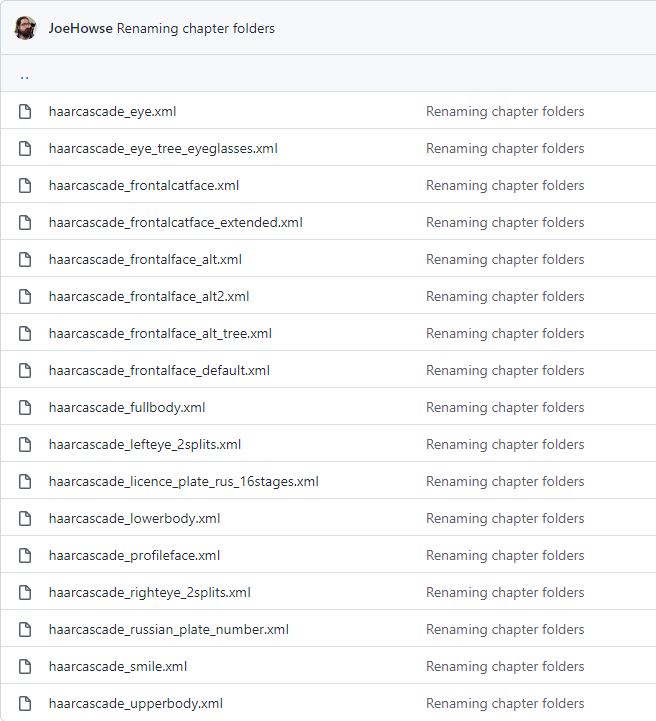The width and height of the screenshot is (656, 721).
Task: Open commit message in haarcascade_frontalface_alt_tree.xml row
Action: (505, 333)
